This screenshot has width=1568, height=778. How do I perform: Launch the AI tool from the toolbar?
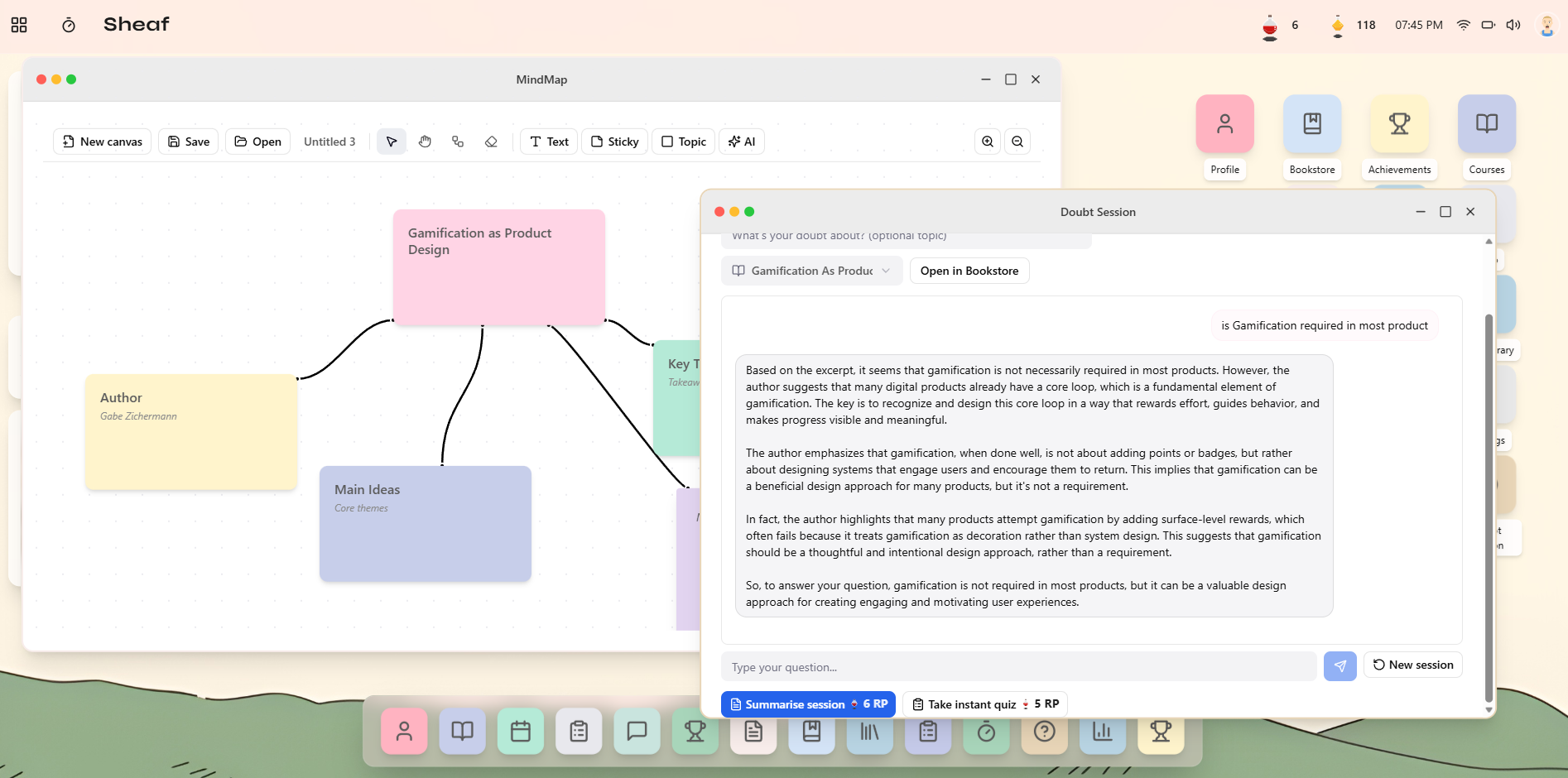[x=741, y=142]
